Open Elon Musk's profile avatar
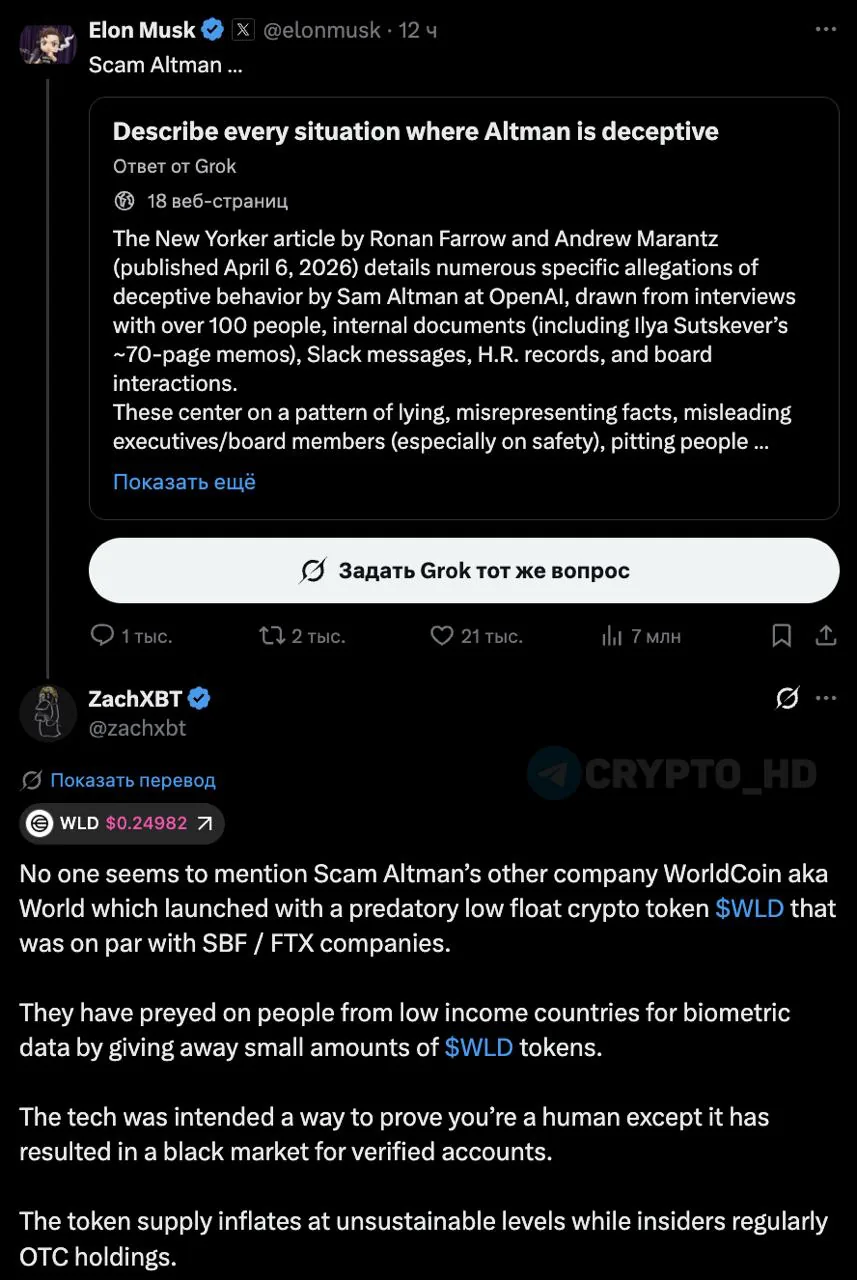Image resolution: width=857 pixels, height=1280 pixels. tap(48, 44)
